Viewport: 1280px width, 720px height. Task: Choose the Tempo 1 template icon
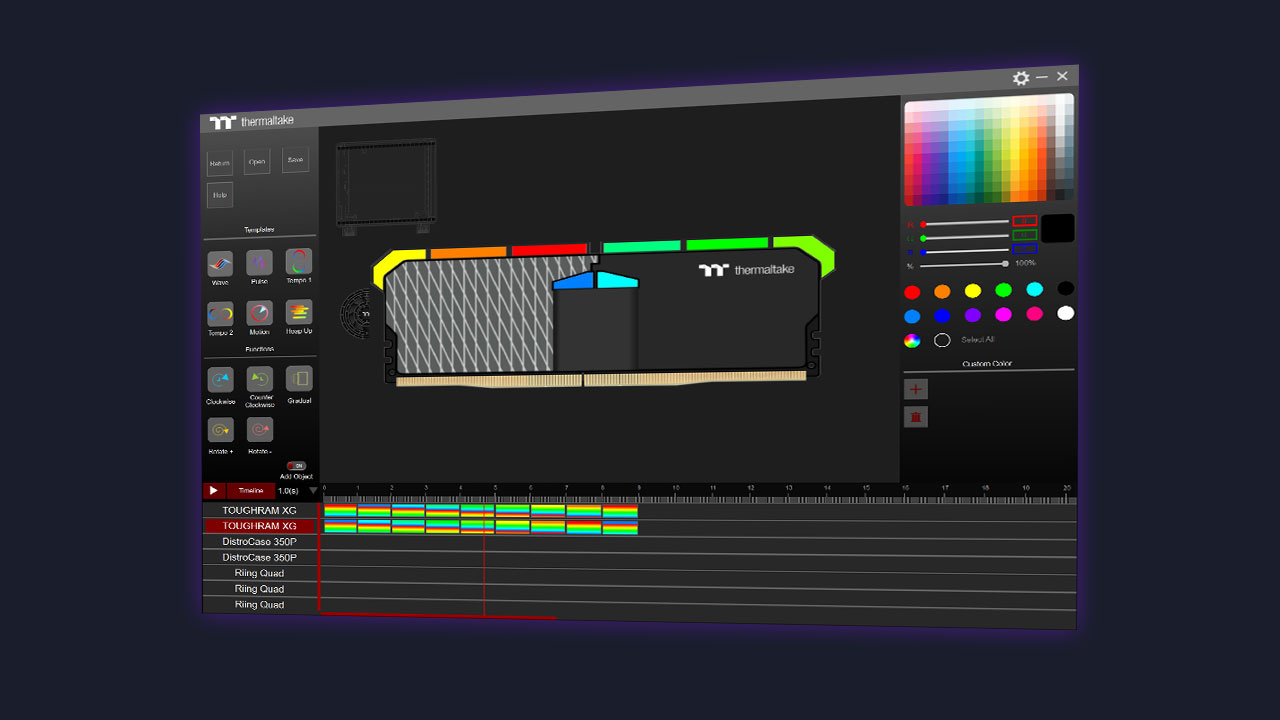299,262
